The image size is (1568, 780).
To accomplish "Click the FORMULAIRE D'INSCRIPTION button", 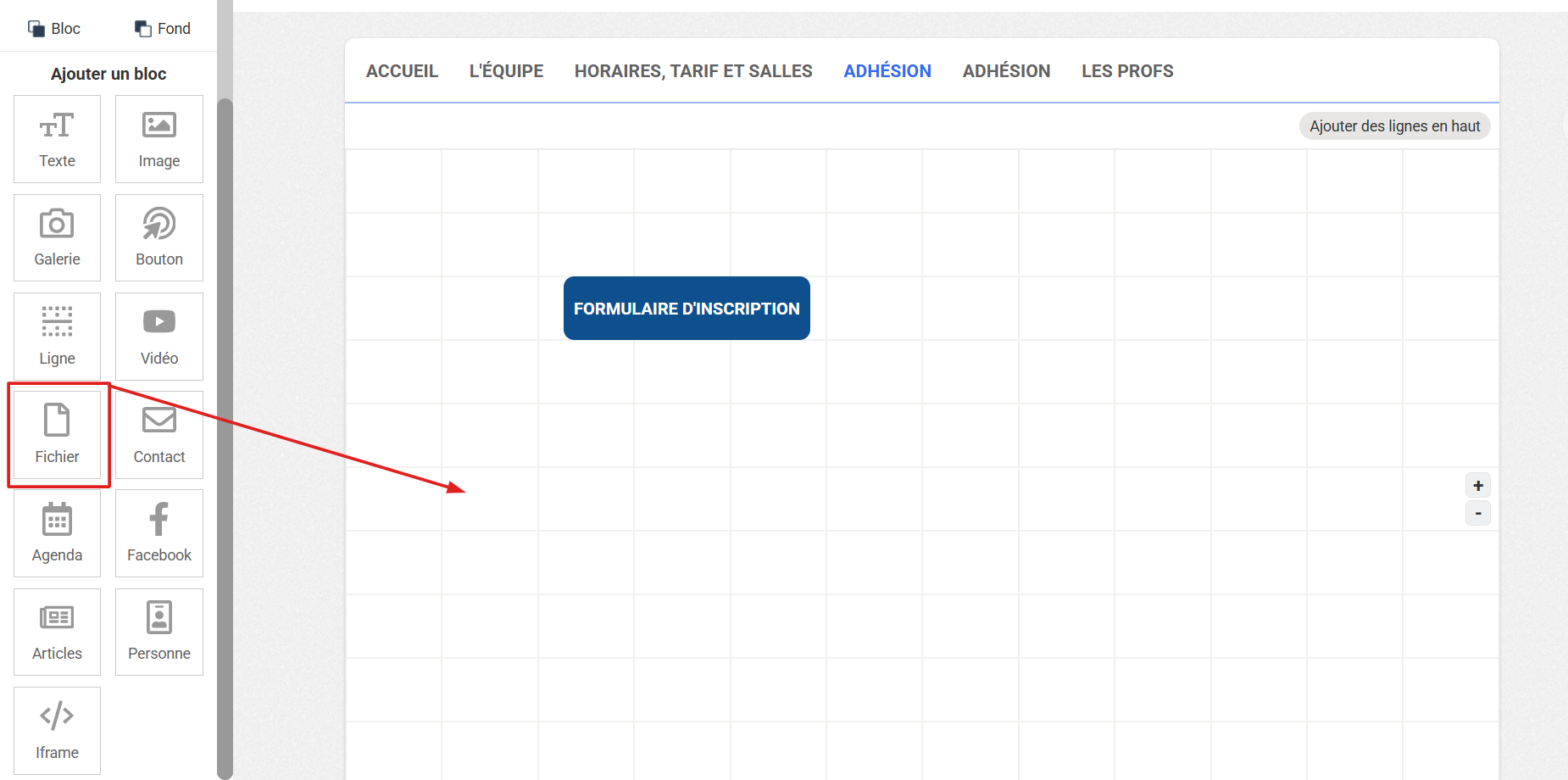I will click(x=687, y=309).
